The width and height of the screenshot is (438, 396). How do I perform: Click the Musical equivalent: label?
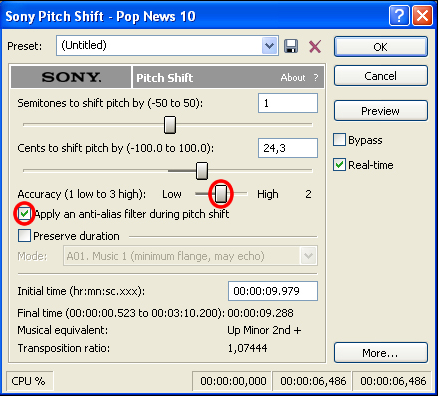tap(63, 330)
